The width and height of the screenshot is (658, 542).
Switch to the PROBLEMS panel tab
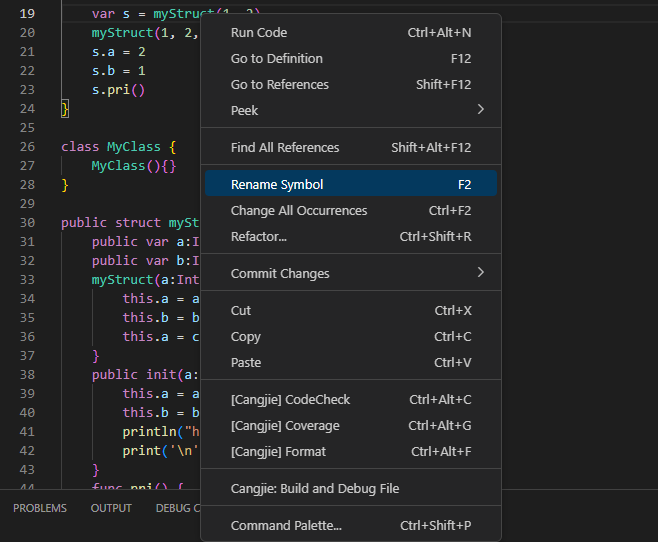(x=40, y=508)
